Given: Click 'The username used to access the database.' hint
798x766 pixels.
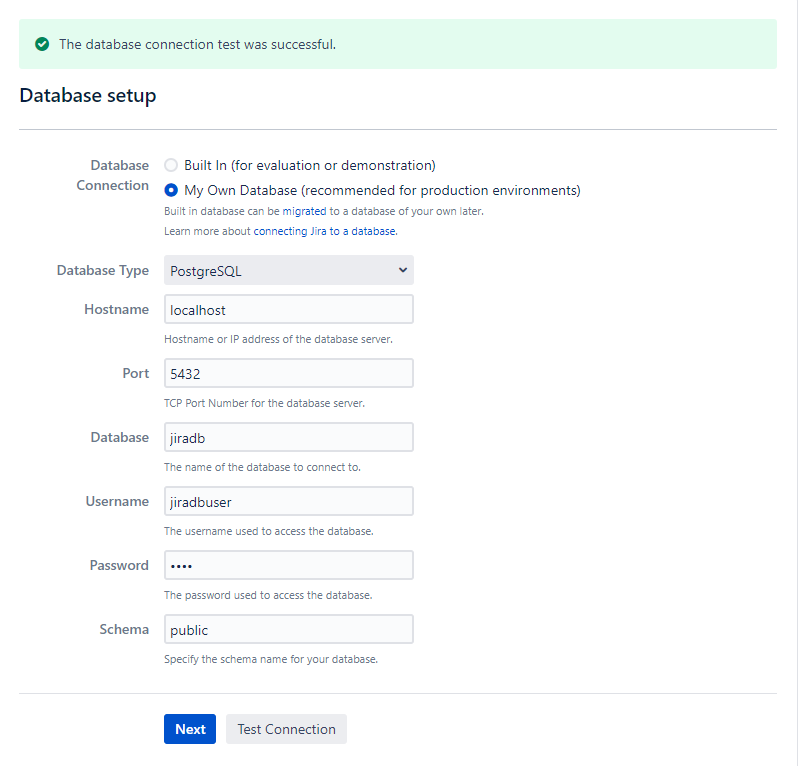Looking at the screenshot, I should coord(269,531).
